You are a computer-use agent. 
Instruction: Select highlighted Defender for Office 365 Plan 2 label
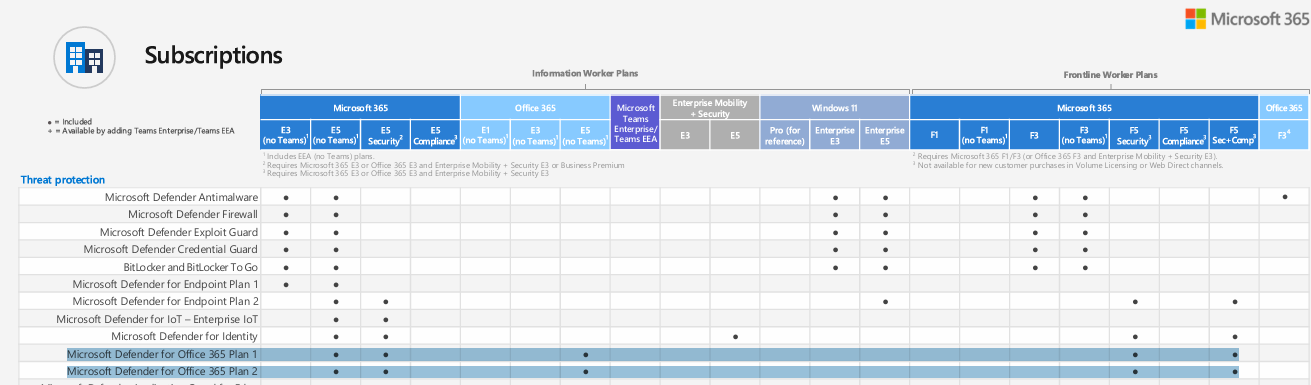click(162, 371)
